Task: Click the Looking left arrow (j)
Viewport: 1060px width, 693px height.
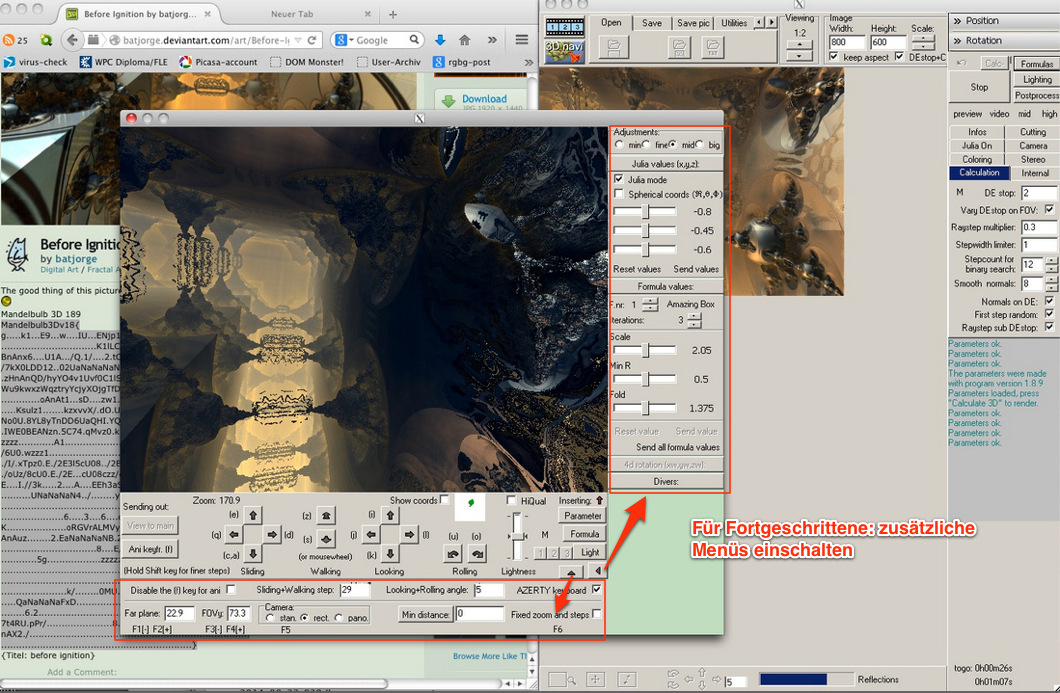Action: click(x=371, y=534)
